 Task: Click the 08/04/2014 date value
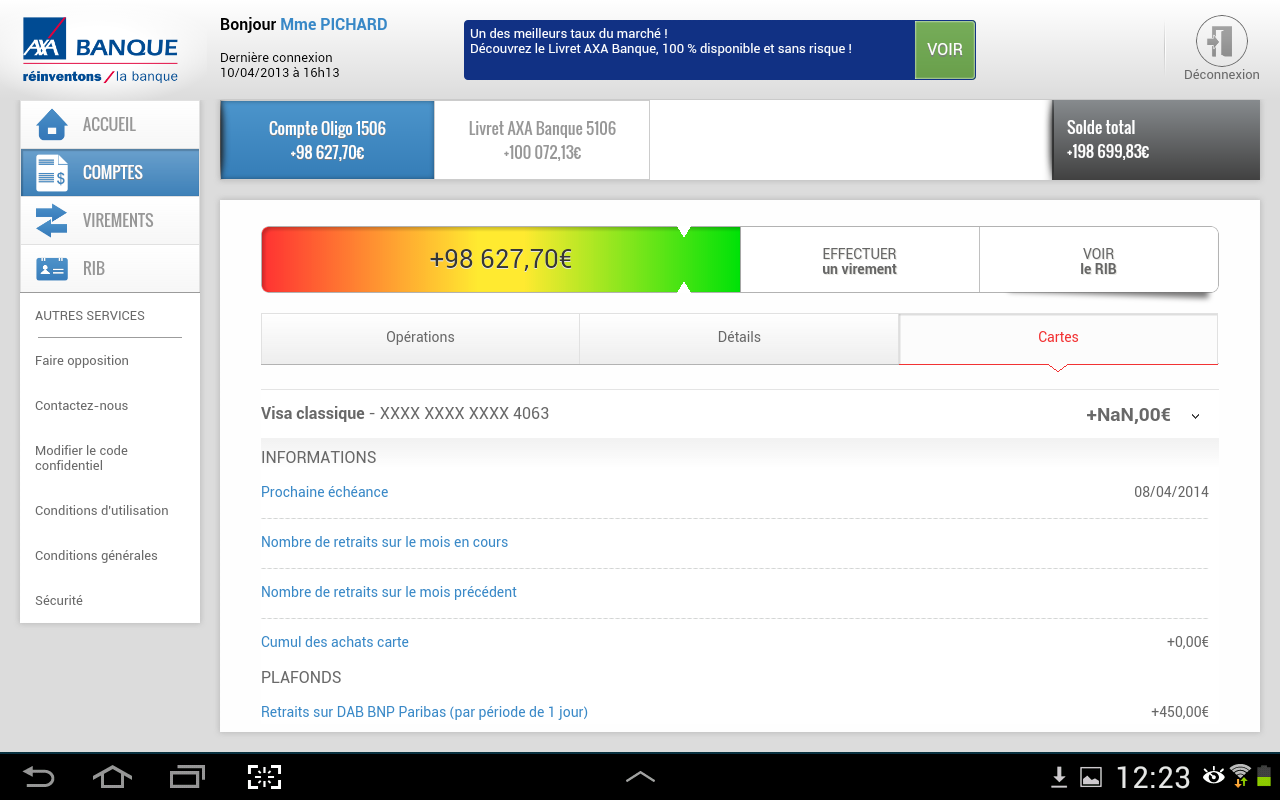click(1171, 492)
